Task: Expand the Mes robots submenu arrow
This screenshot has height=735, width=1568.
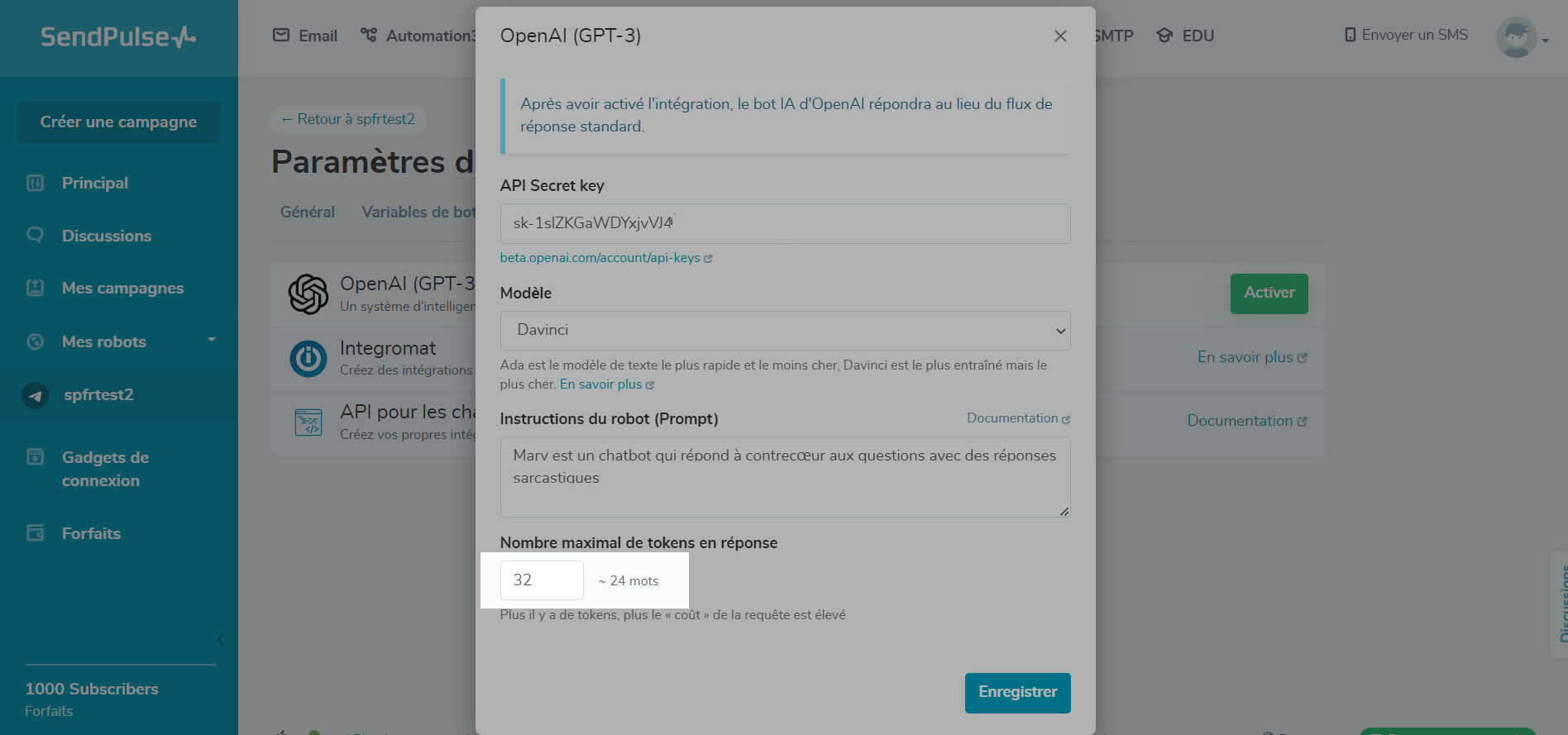Action: click(212, 340)
